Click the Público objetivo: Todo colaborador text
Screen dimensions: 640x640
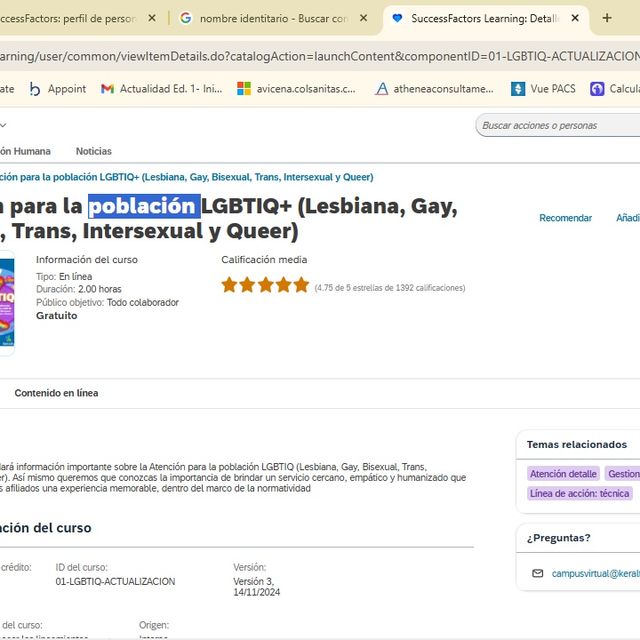coord(107,302)
